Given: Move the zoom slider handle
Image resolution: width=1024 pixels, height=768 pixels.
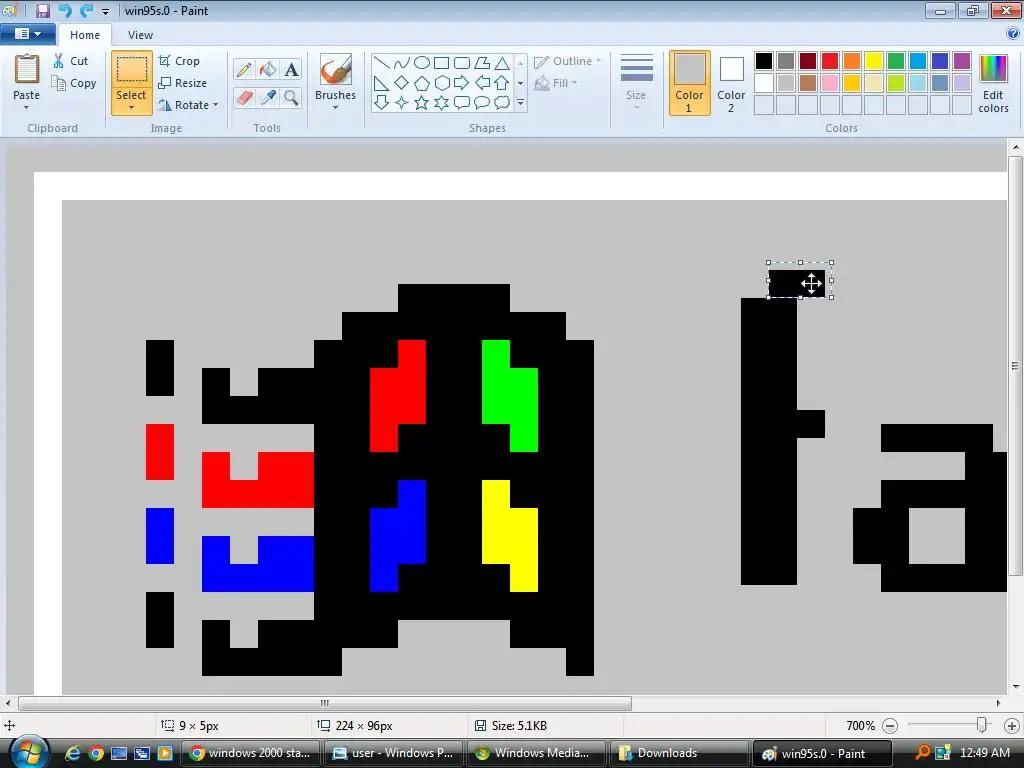Looking at the screenshot, I should click(981, 725).
